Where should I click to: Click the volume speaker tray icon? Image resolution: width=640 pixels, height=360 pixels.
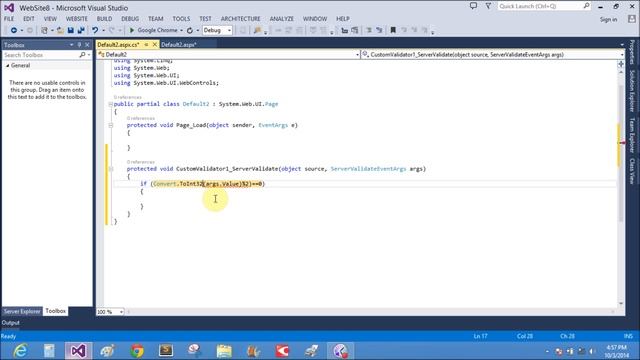point(592,351)
